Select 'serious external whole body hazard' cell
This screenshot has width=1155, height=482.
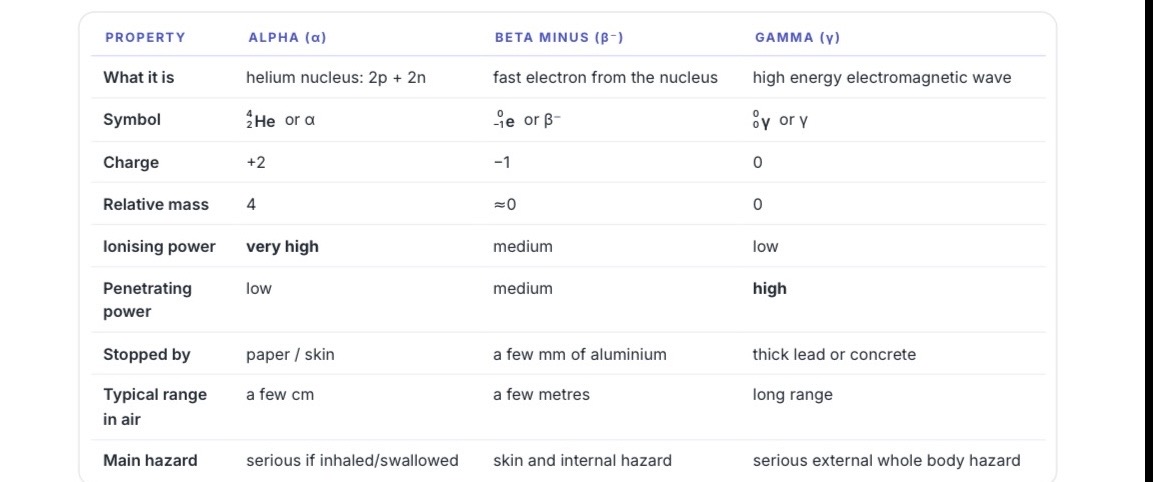click(x=887, y=461)
